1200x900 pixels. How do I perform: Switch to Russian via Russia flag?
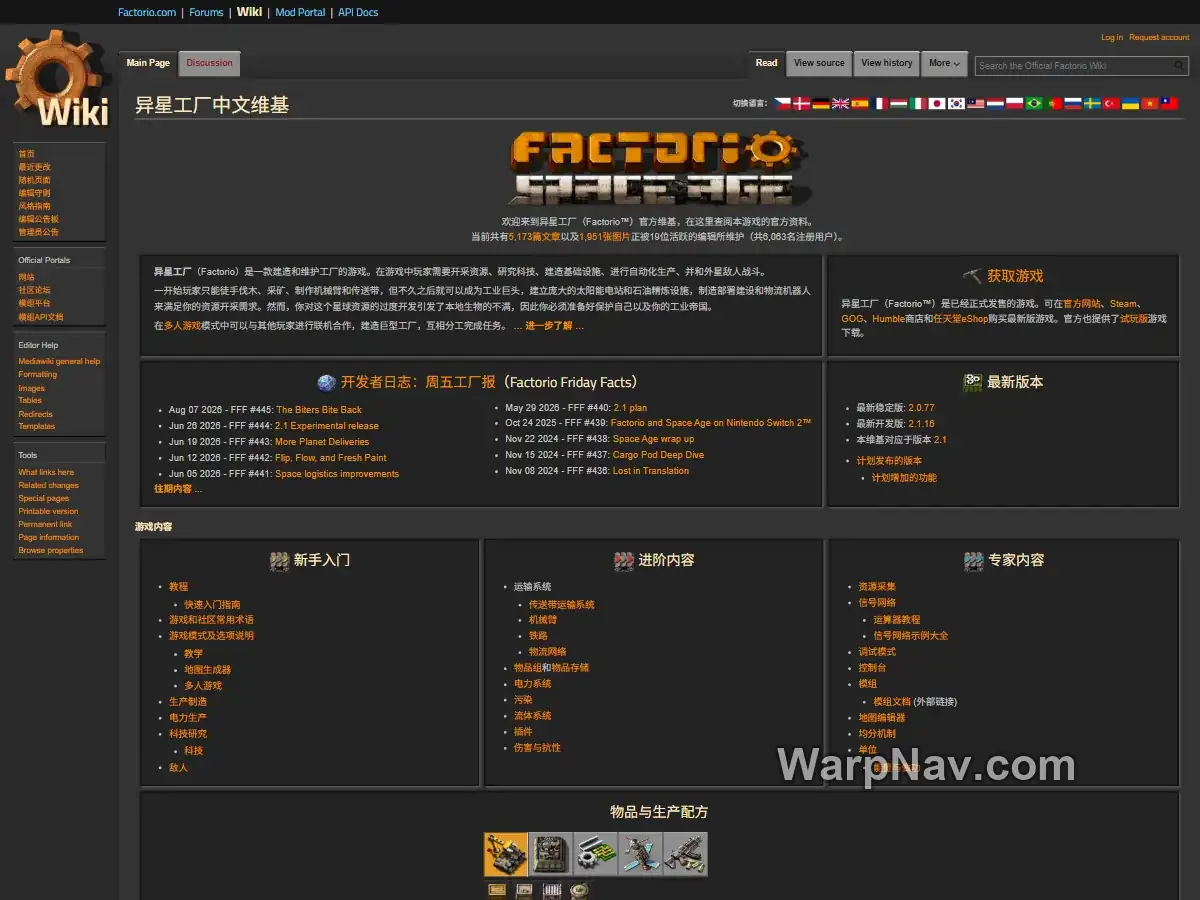pos(1072,103)
